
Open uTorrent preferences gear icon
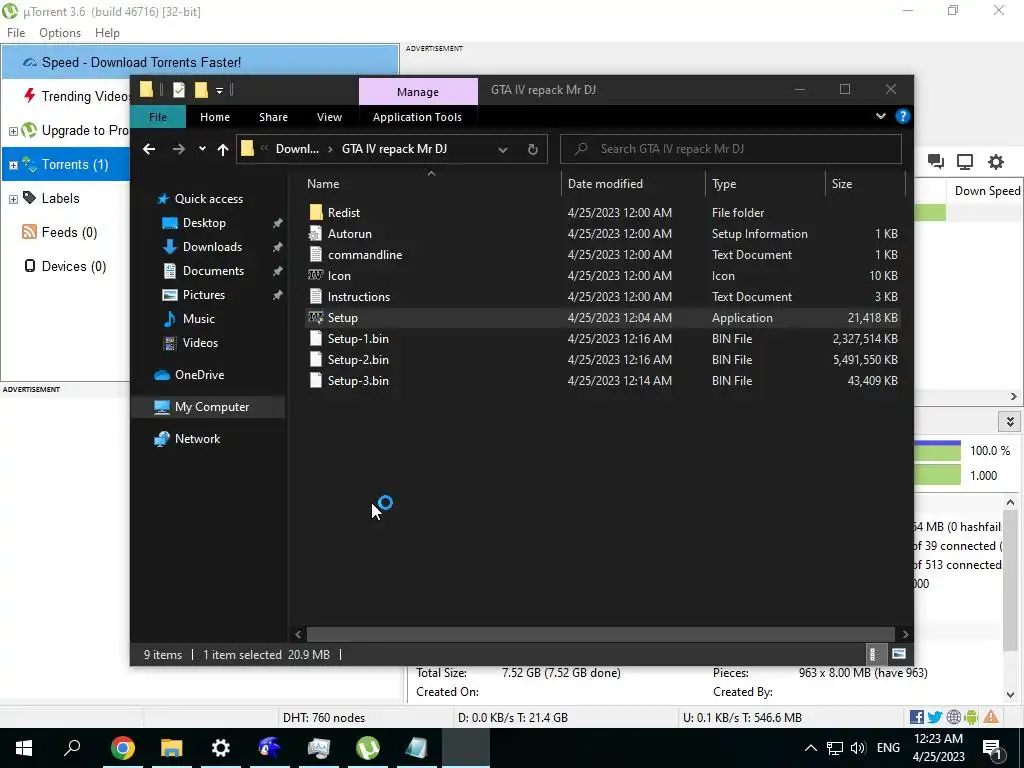(995, 161)
